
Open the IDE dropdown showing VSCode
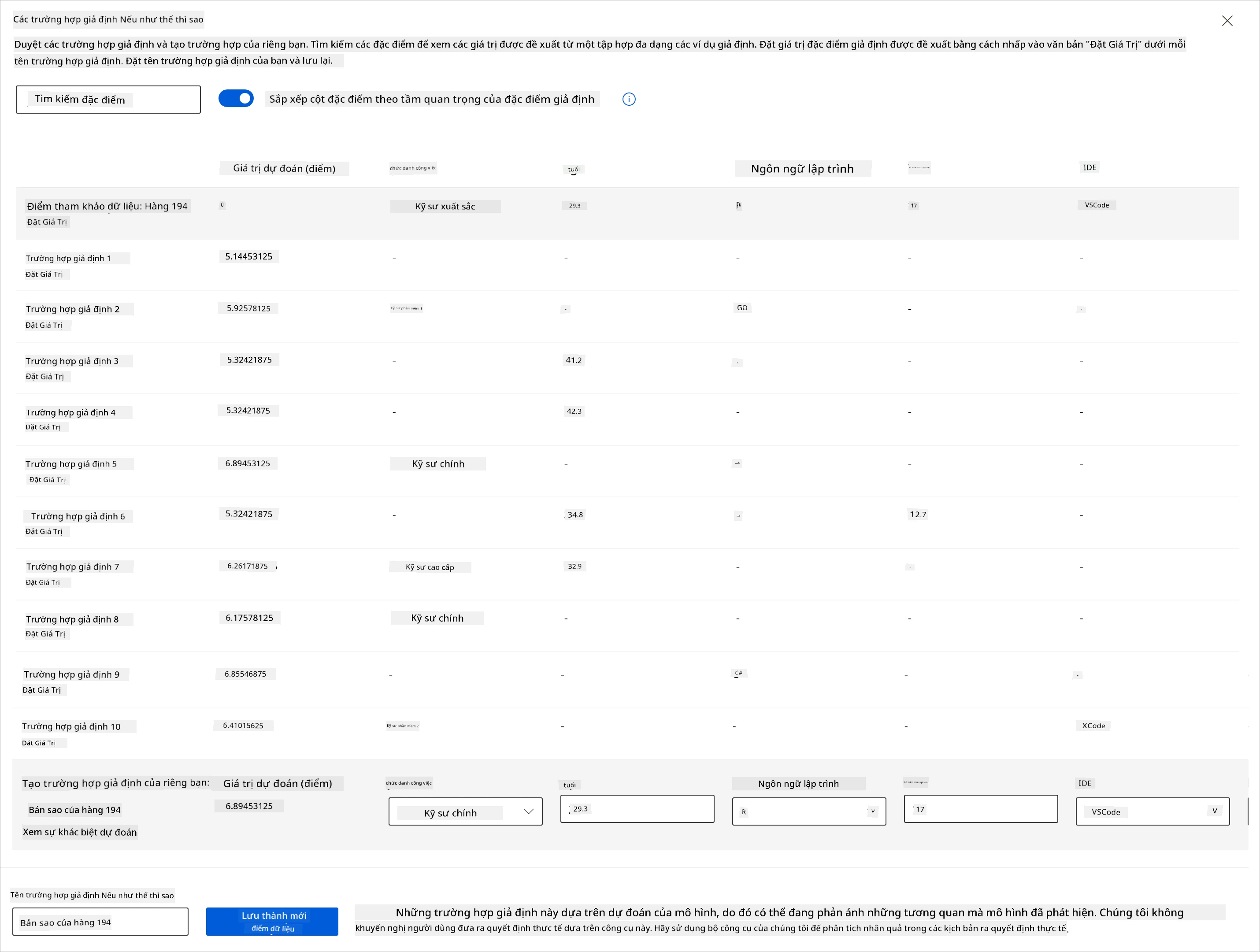[x=1153, y=812]
